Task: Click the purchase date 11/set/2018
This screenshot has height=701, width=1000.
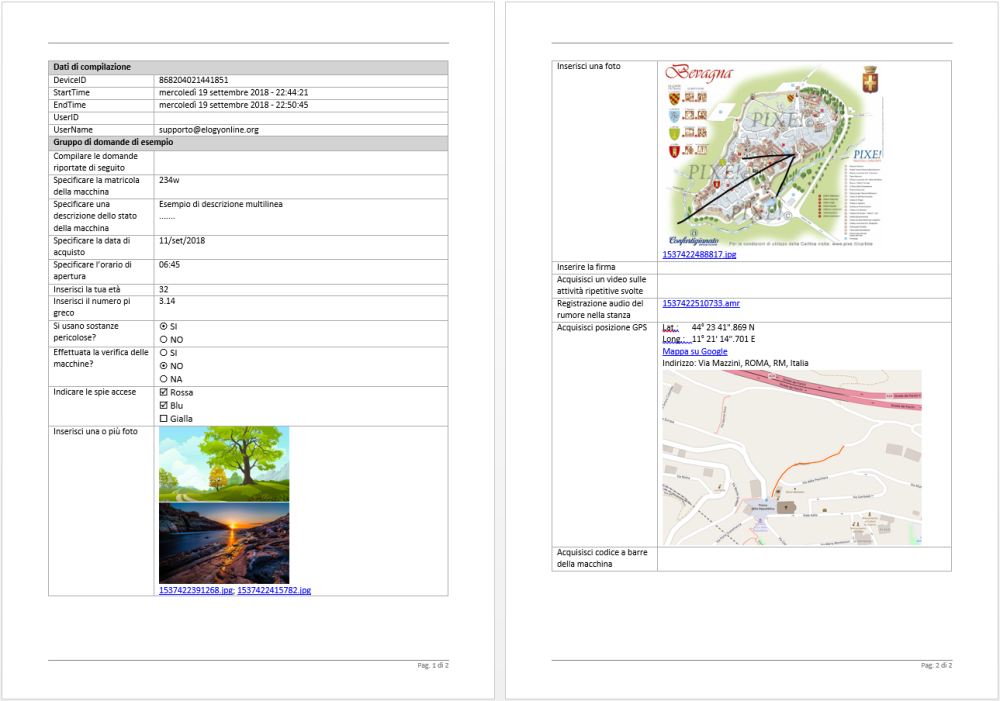Action: pos(182,240)
